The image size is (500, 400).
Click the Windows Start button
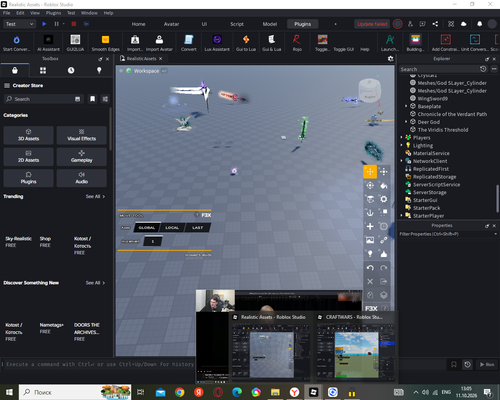pos(9,392)
